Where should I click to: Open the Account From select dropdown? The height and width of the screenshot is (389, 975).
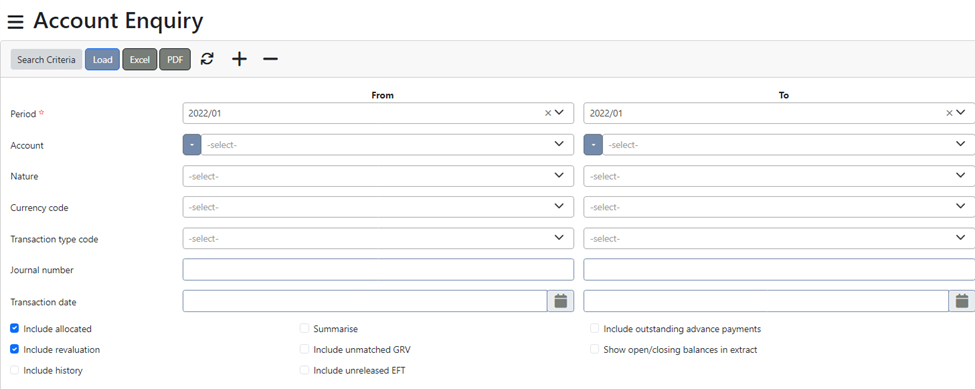[x=387, y=145]
